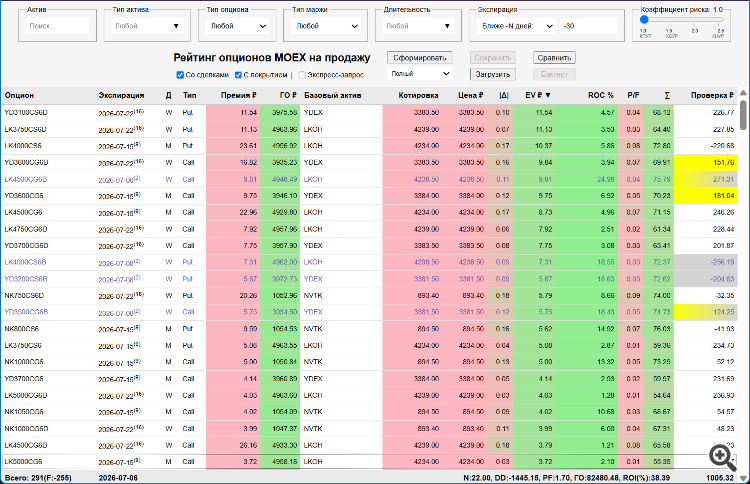Click the magnifier zoom icon

[x=722, y=457]
